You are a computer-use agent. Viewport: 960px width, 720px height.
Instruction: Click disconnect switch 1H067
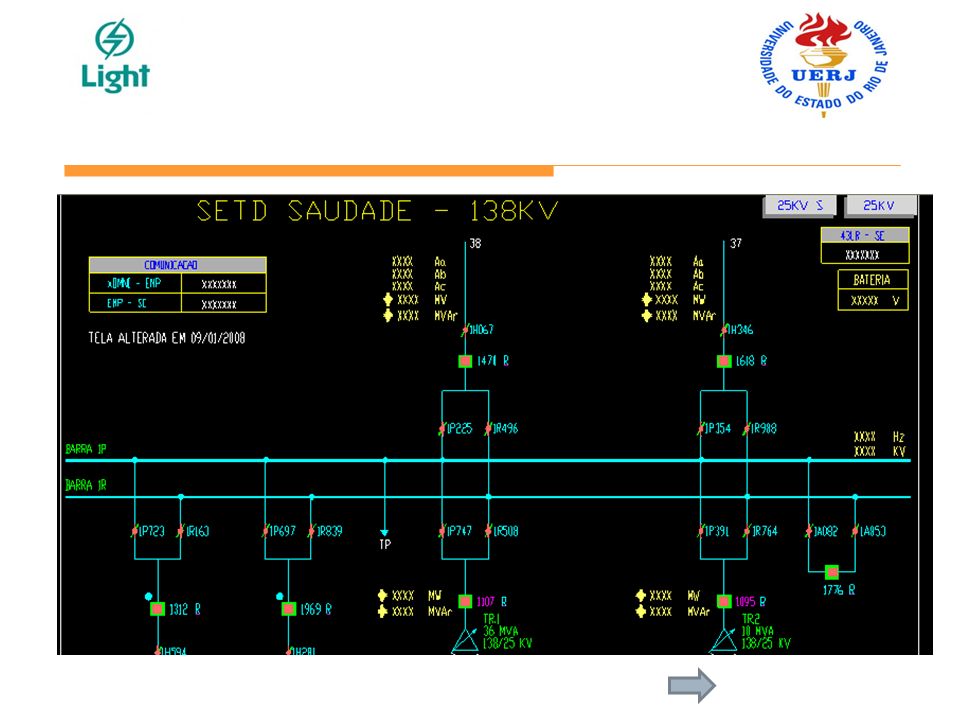(465, 331)
